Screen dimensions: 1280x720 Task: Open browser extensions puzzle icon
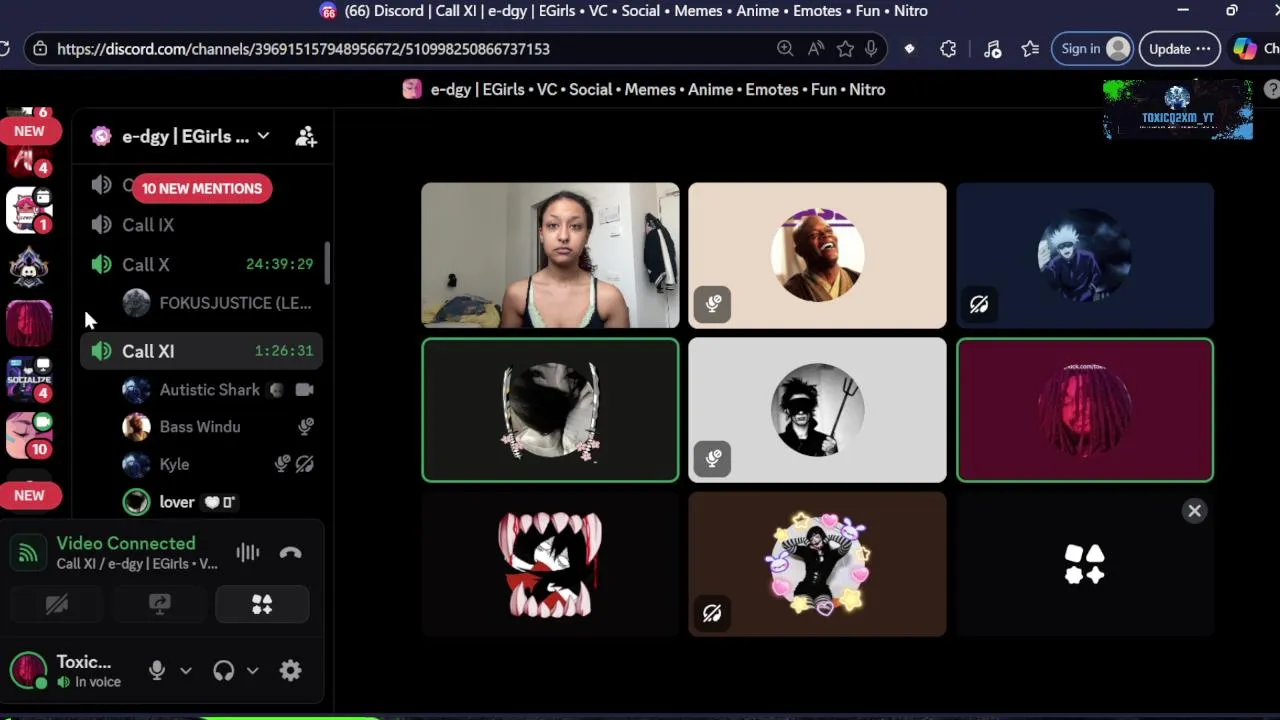coord(948,49)
